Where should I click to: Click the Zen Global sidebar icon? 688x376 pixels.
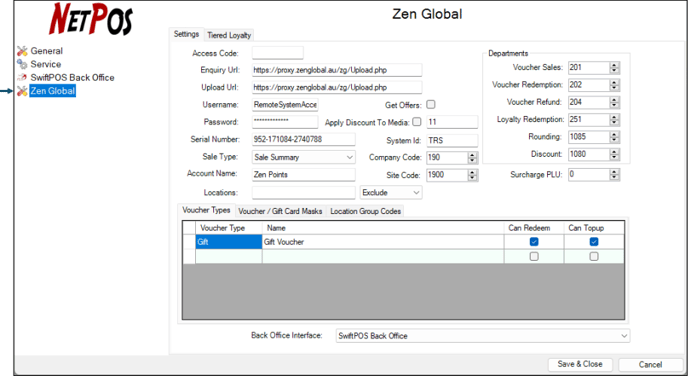click(22, 91)
